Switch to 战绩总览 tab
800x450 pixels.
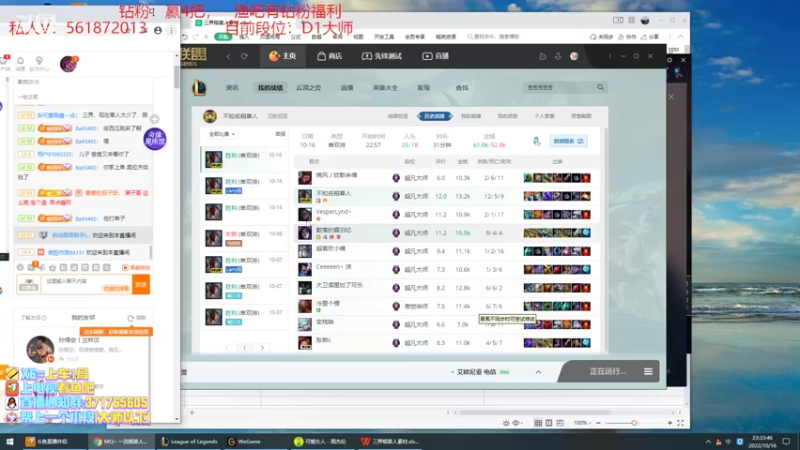(397, 116)
